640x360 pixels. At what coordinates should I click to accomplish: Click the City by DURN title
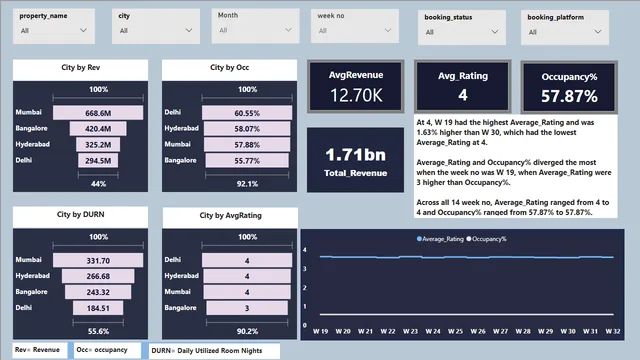point(80,215)
